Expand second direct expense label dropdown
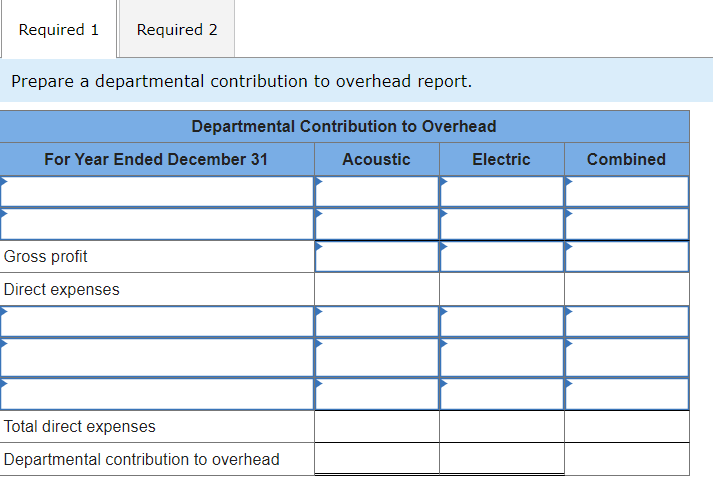Viewport: 713px width, 480px height. 157,356
